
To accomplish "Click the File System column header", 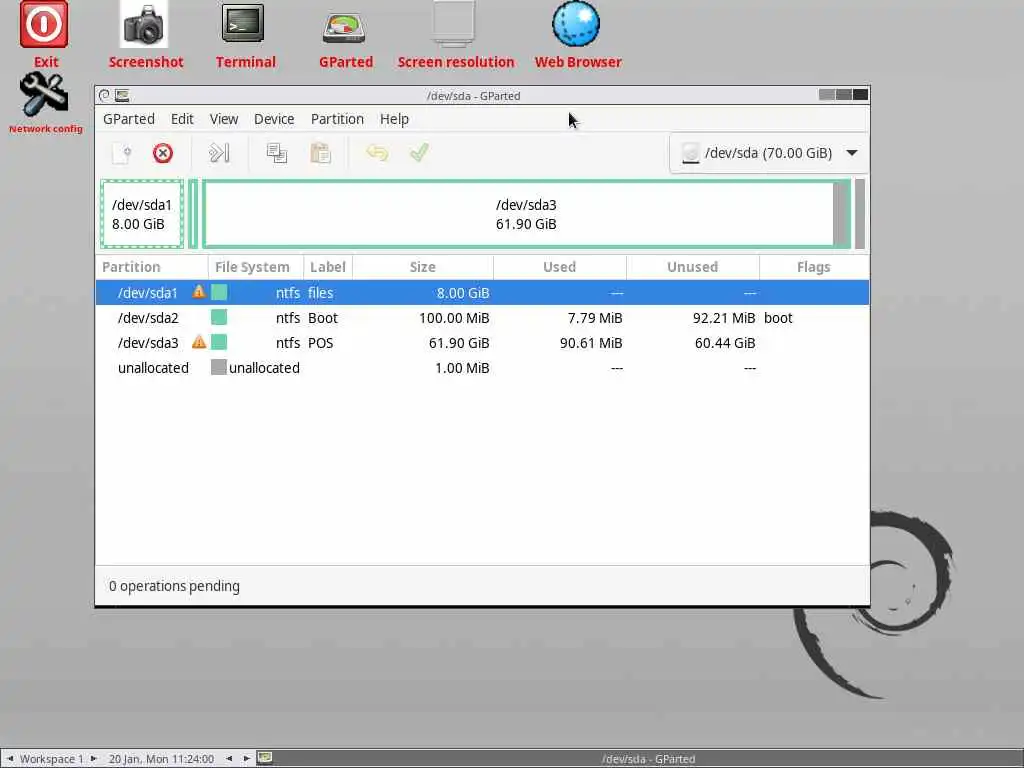I will pos(255,267).
